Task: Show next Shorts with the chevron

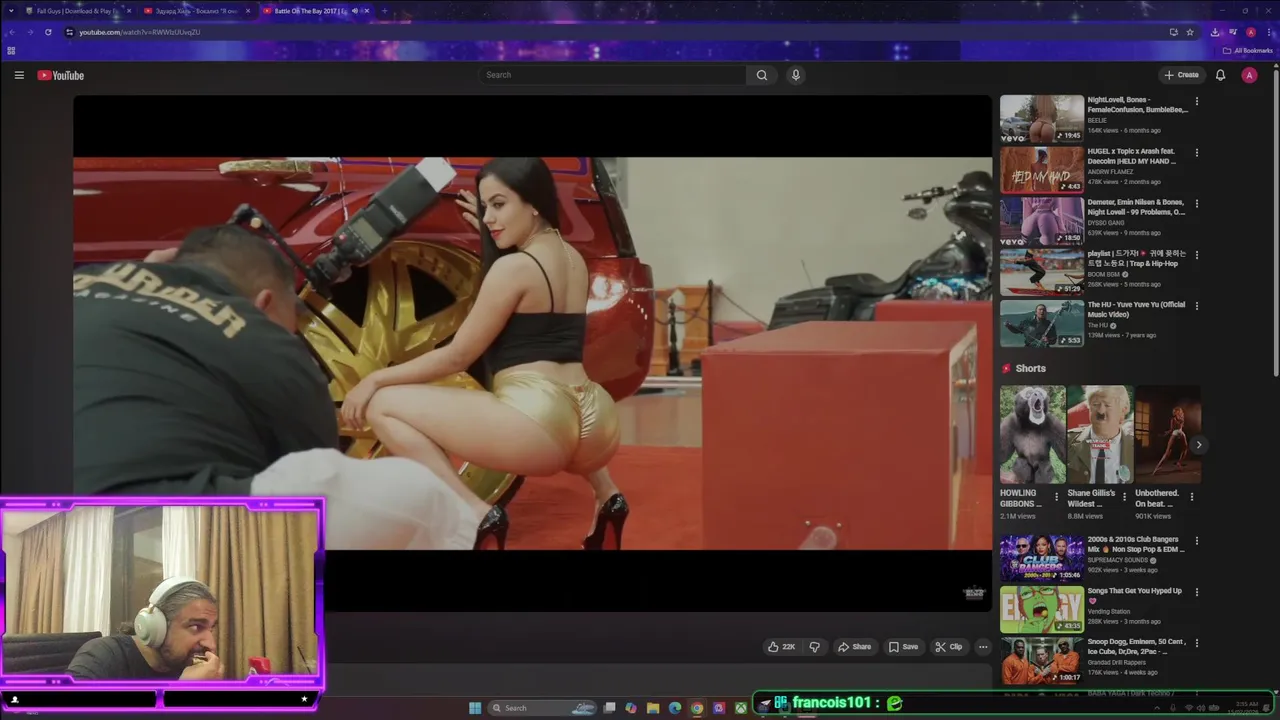Action: coord(1198,445)
